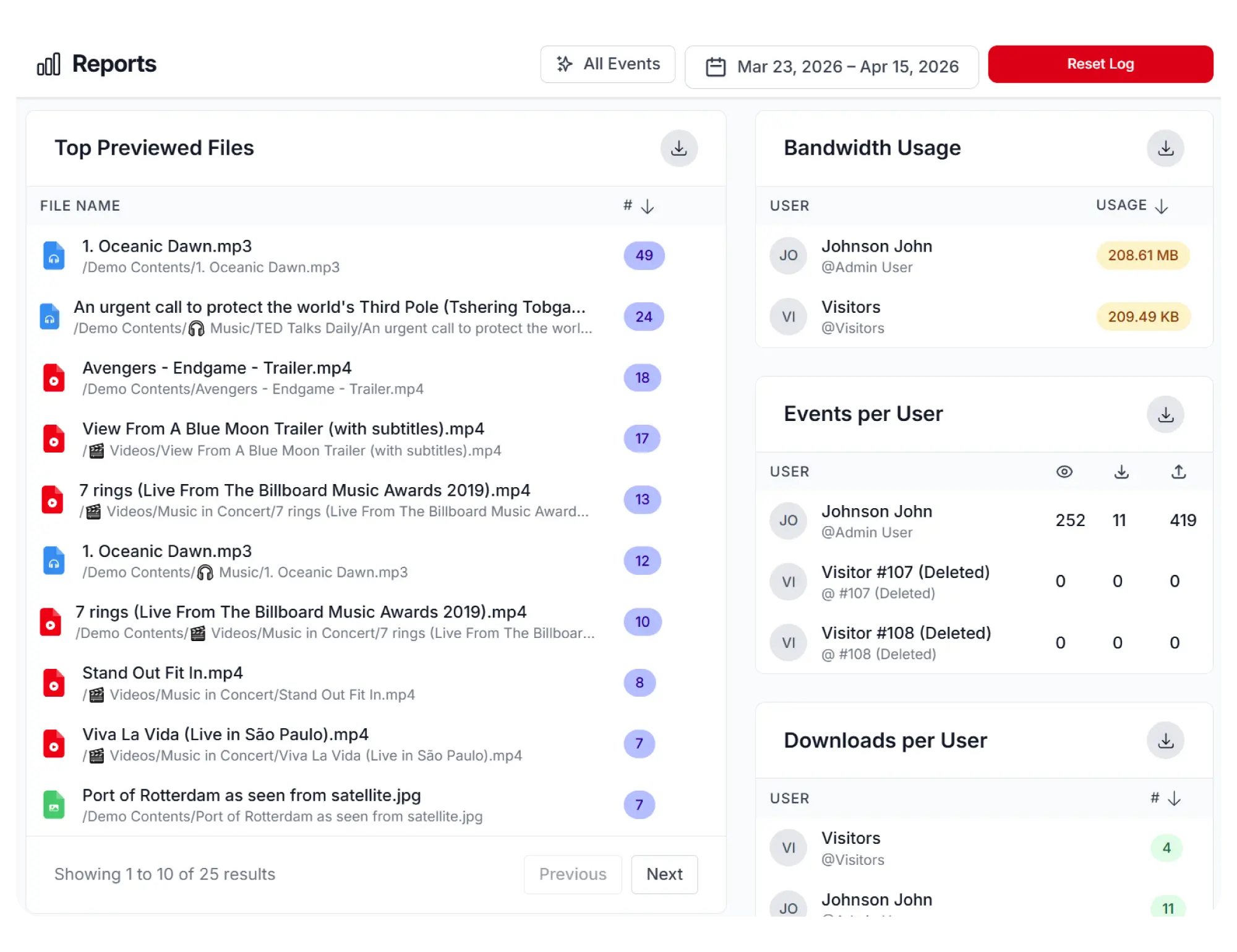Viewport: 1237px width, 952px height.
Task: Open the date range picker Mar 23 – Apr 15
Action: pos(831,67)
